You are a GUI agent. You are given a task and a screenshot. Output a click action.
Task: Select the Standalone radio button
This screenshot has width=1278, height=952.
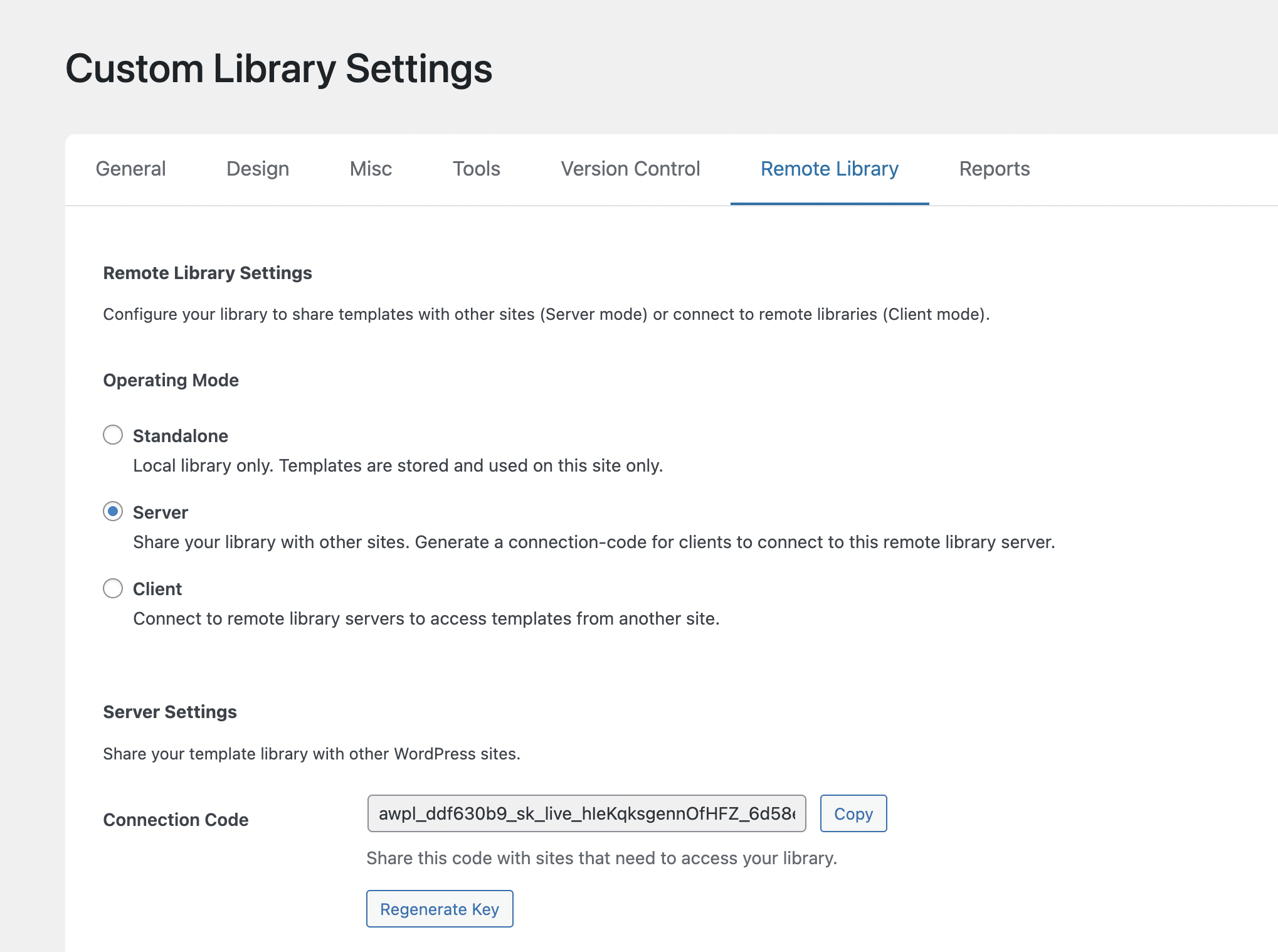coord(113,435)
